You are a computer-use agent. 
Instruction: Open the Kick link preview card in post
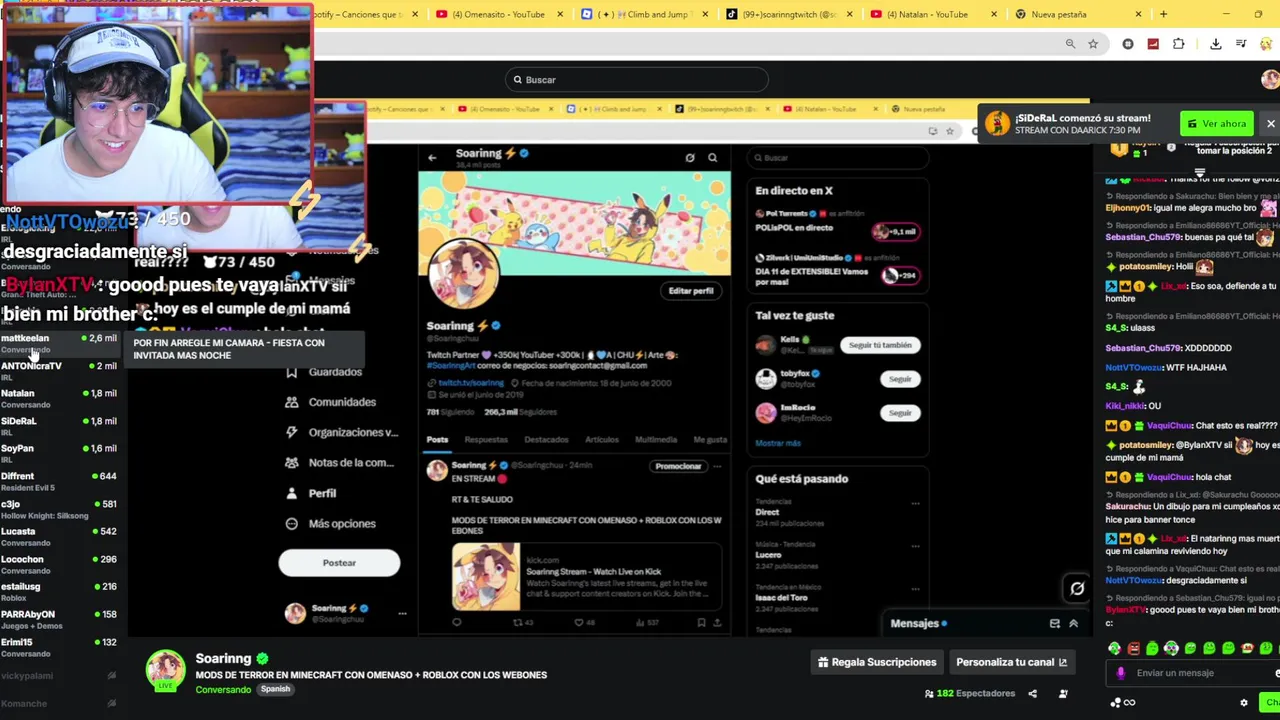click(x=587, y=577)
